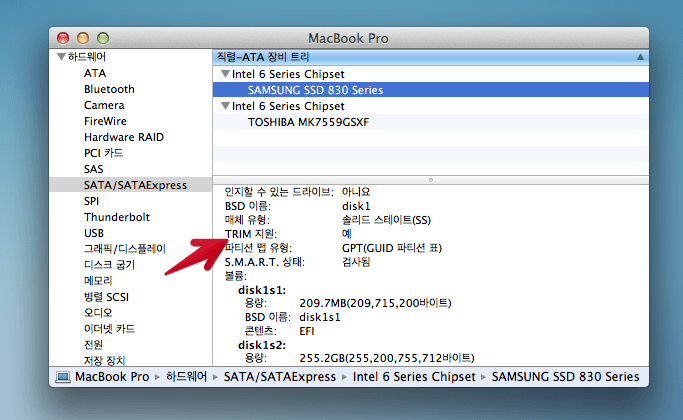Click the MacBook Pro computer icon in path bar
The width and height of the screenshot is (683, 420).
(x=63, y=376)
